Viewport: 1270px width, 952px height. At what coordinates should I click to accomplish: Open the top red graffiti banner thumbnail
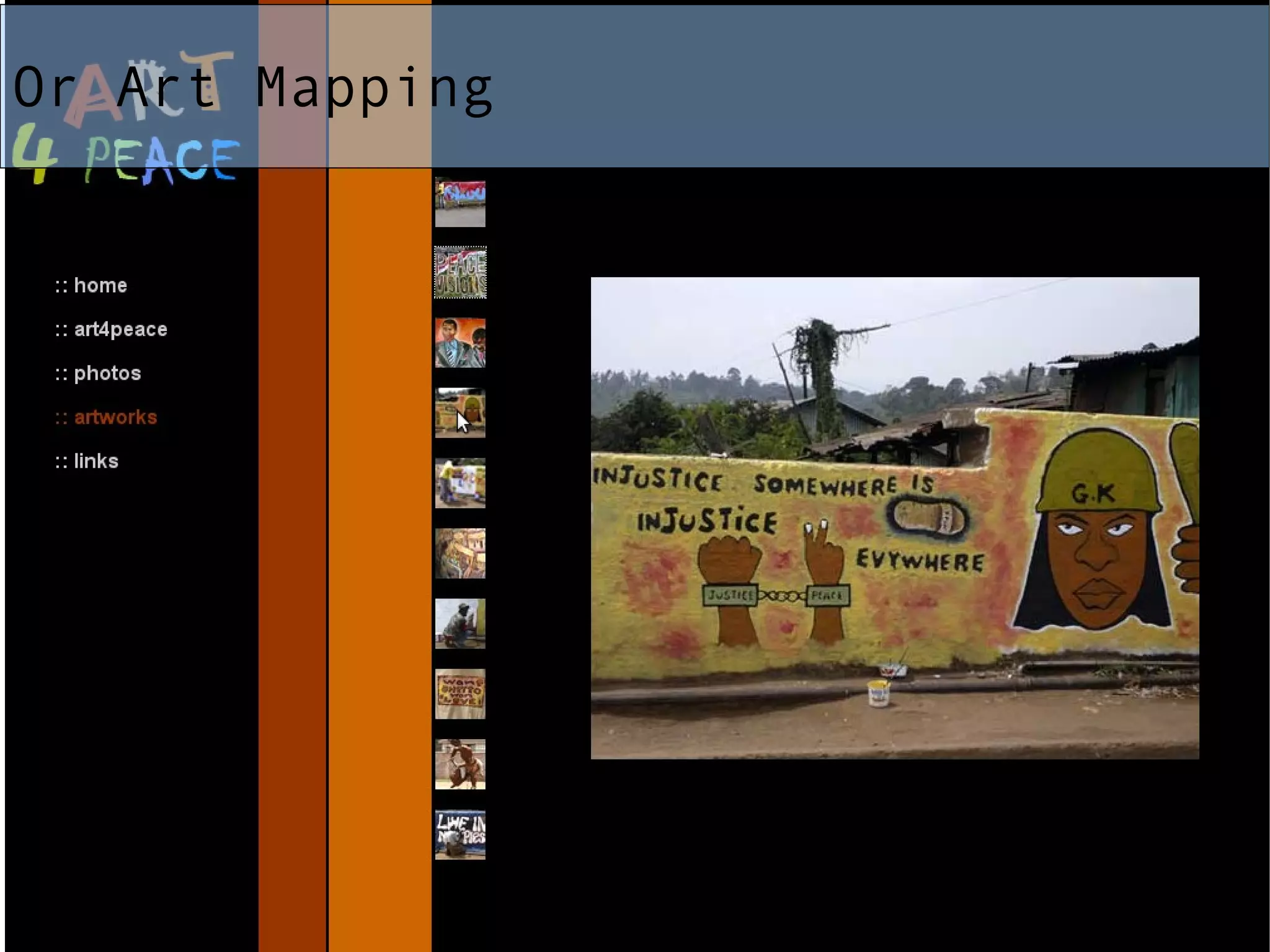click(x=460, y=202)
